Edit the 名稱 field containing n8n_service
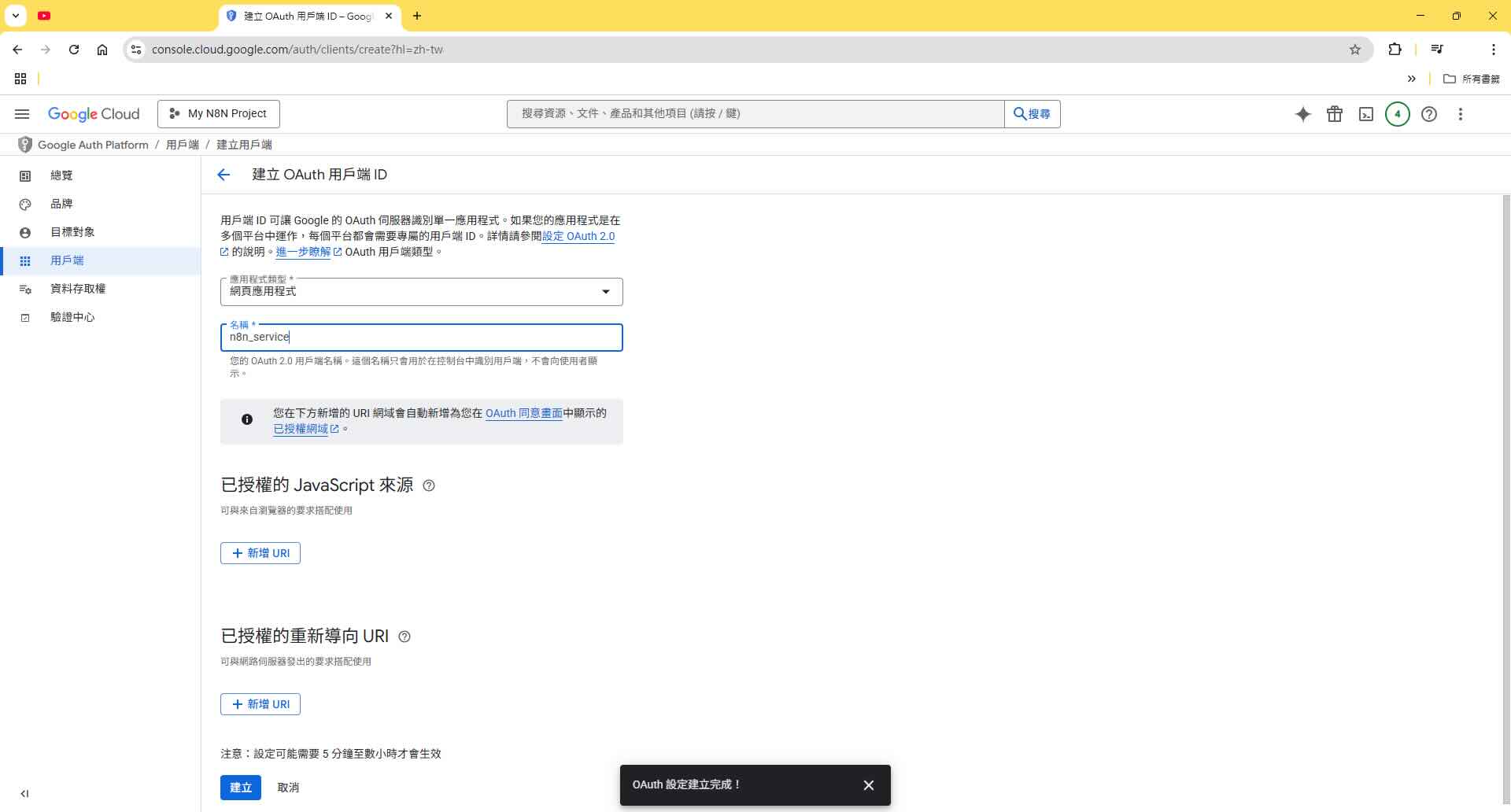This screenshot has width=1511, height=812. pyautogui.click(x=421, y=337)
